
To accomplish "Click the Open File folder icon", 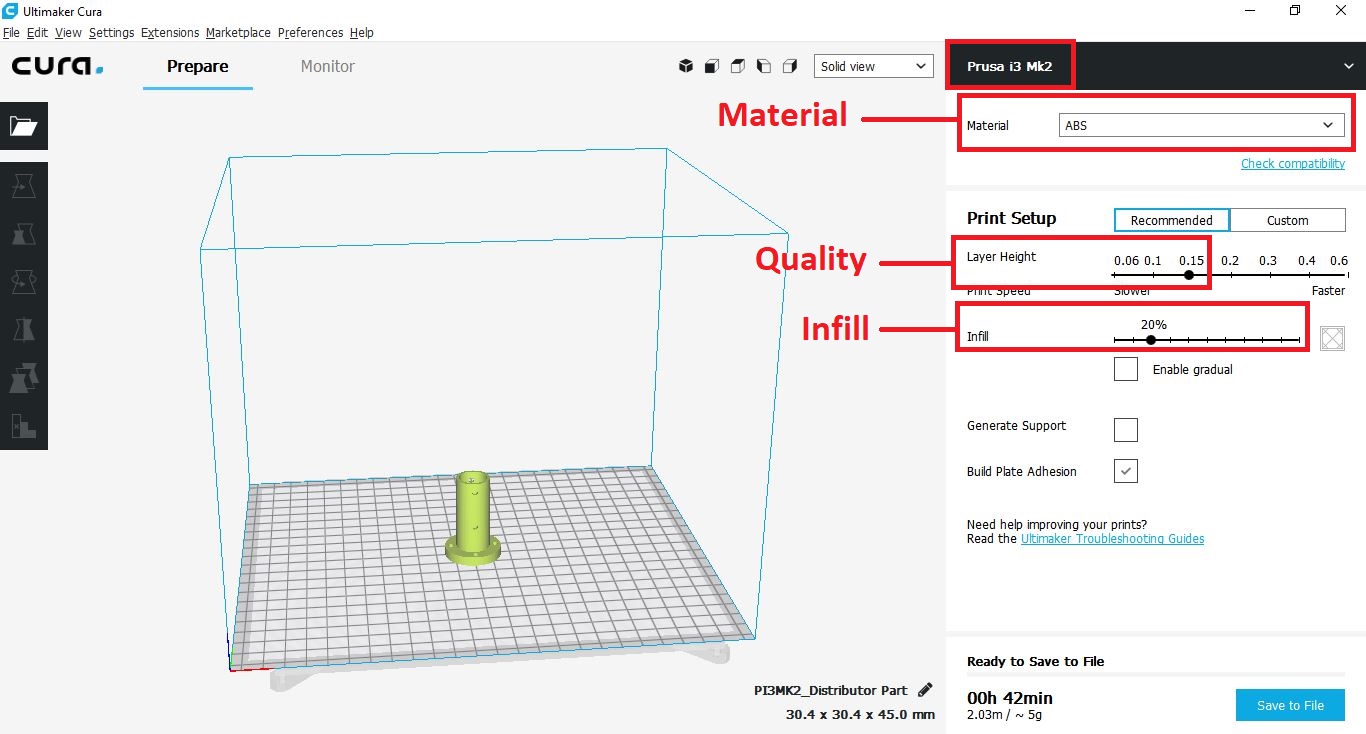I will [x=23, y=126].
